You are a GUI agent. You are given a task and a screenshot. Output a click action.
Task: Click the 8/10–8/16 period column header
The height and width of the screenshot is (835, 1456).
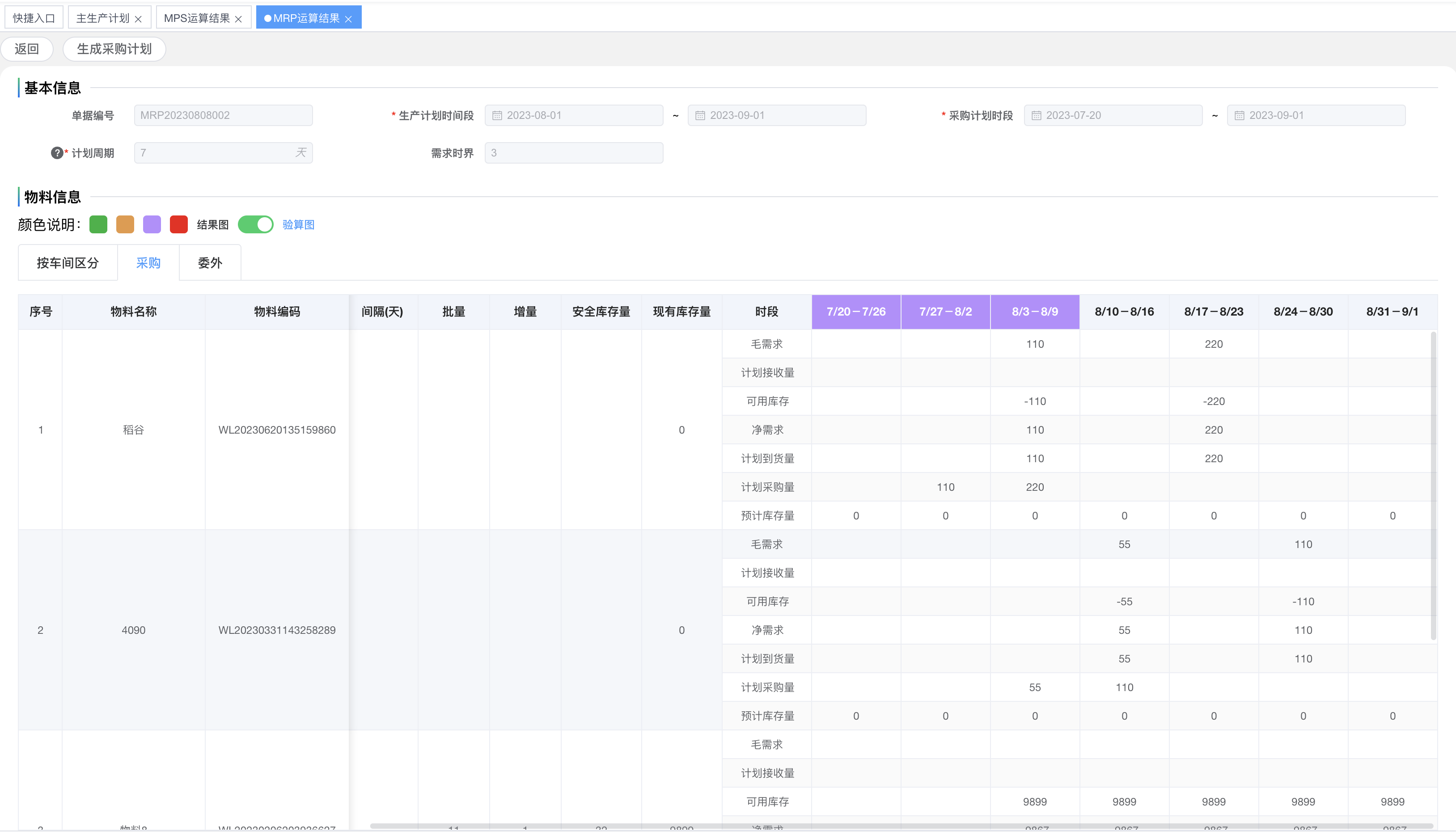1124,312
